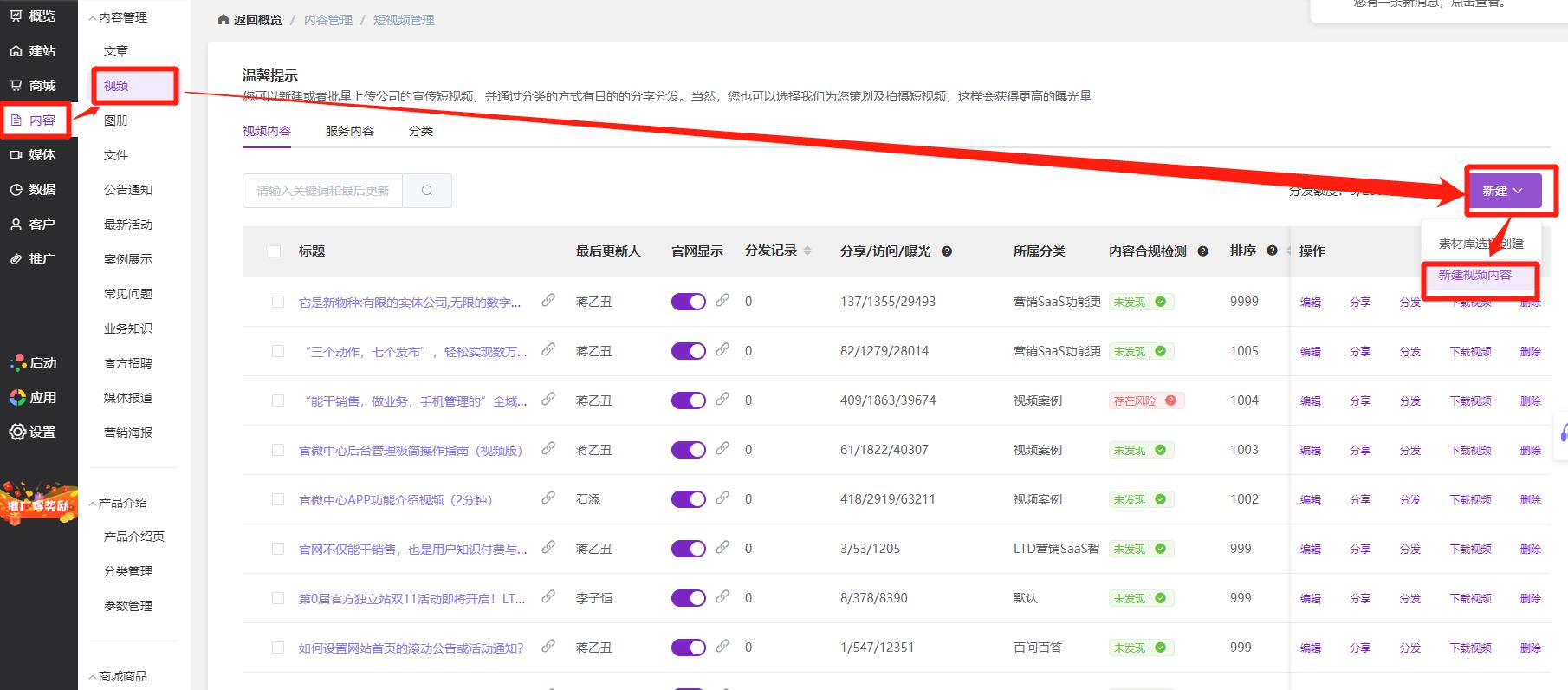Open 视频 in content submenu
Image resolution: width=1568 pixels, height=690 pixels.
coord(116,86)
